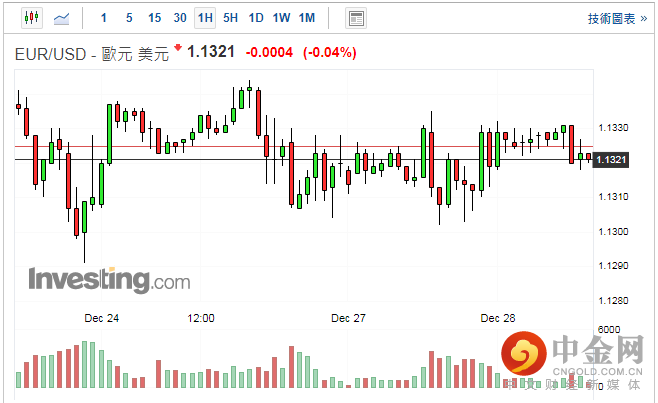This screenshot has height=403, width=658.
Task: Select the 1D timeframe
Action: [256, 18]
